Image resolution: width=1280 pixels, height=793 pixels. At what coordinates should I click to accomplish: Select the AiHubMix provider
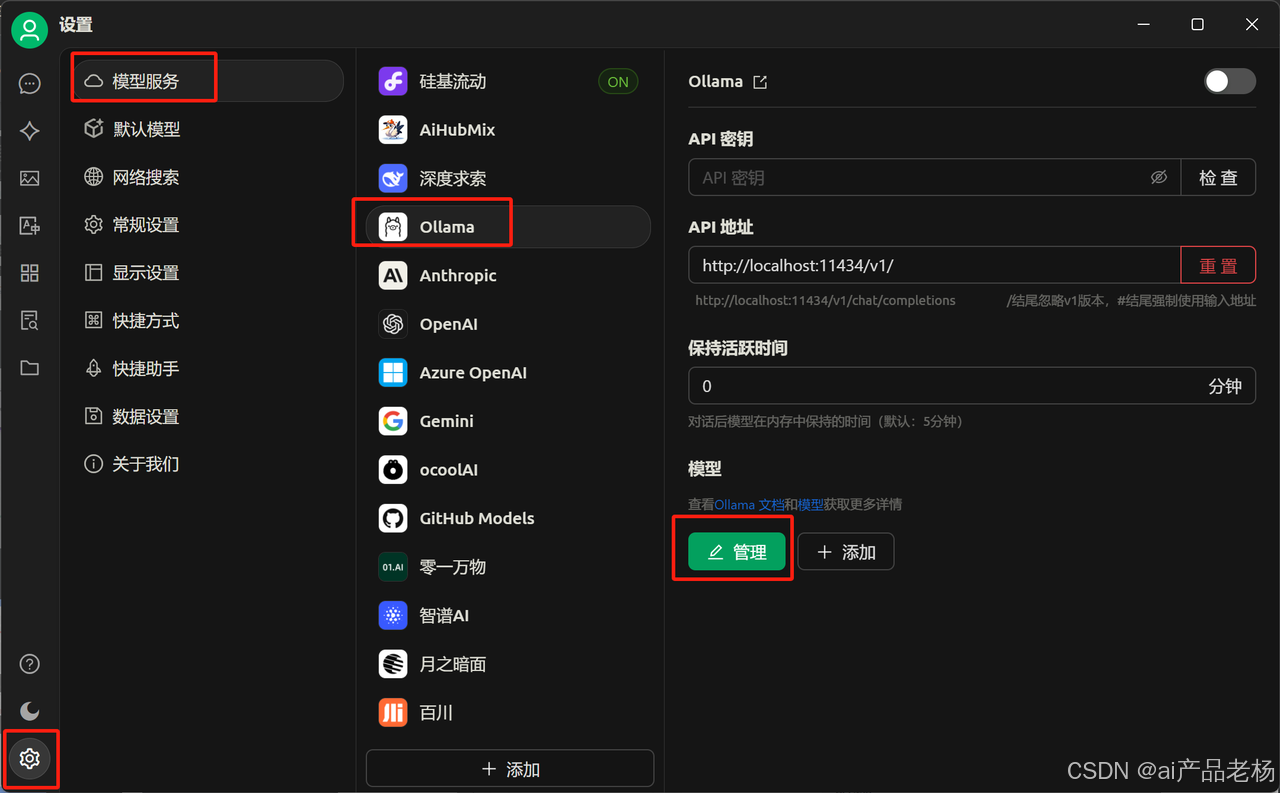(x=508, y=130)
